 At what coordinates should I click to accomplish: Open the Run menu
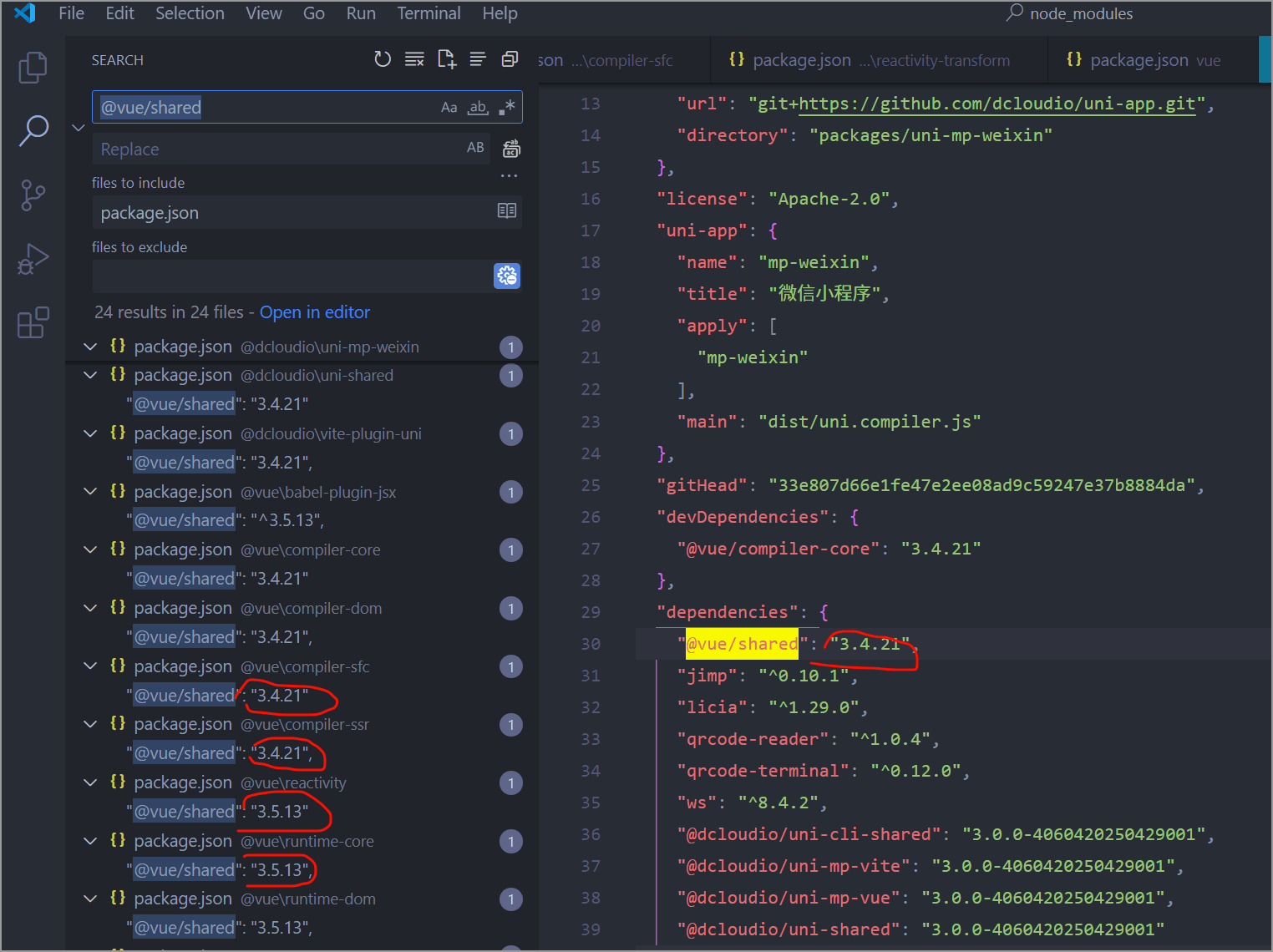(361, 13)
